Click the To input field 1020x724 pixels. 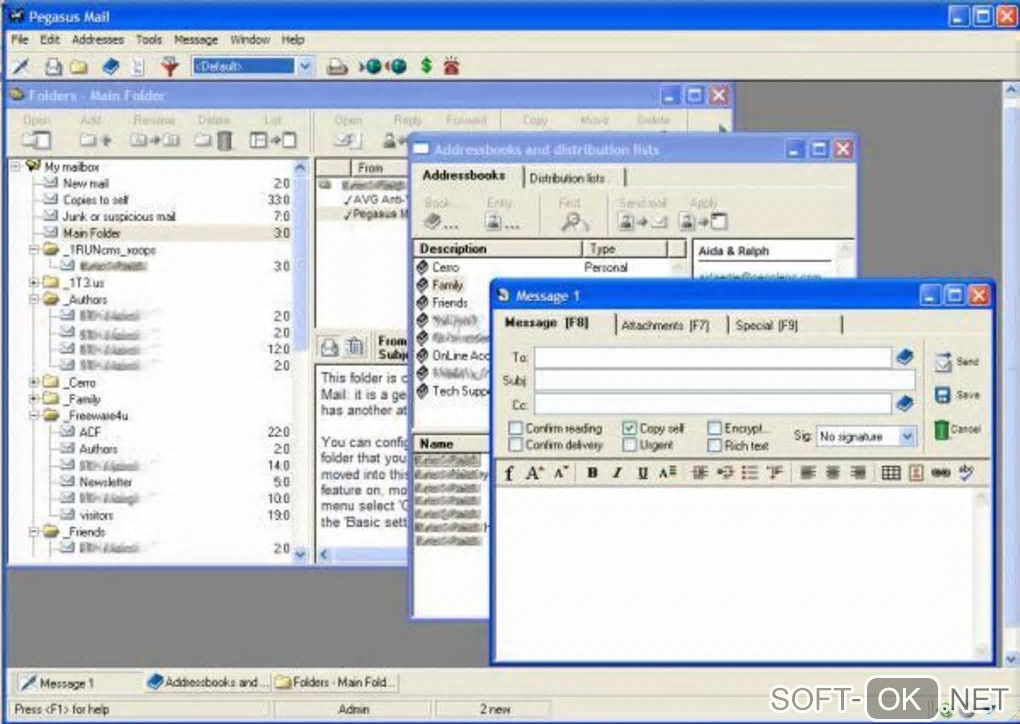click(x=713, y=357)
